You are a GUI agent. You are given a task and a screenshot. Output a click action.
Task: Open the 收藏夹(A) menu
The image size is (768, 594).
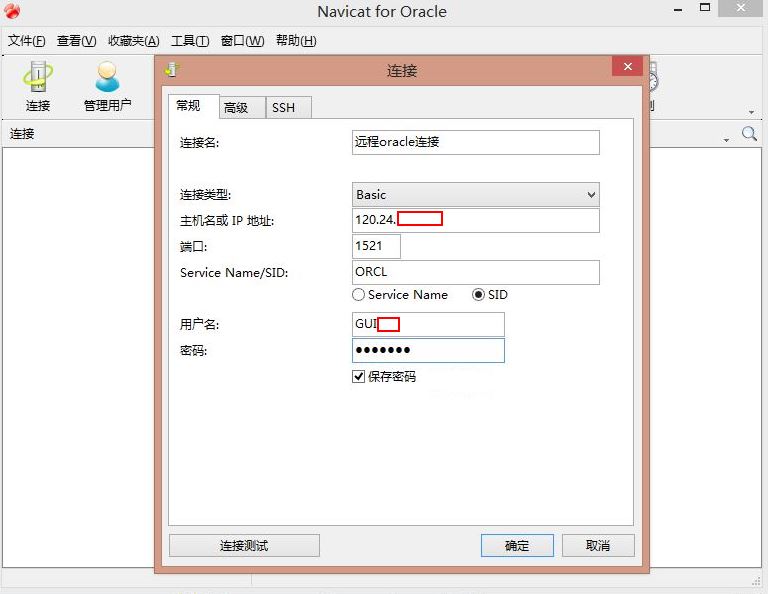134,41
